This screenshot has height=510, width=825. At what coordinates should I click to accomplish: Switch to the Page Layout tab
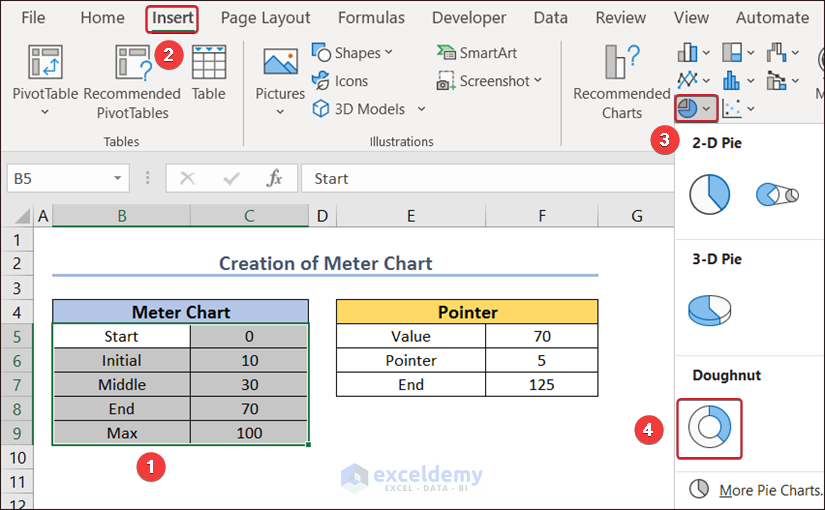[265, 18]
